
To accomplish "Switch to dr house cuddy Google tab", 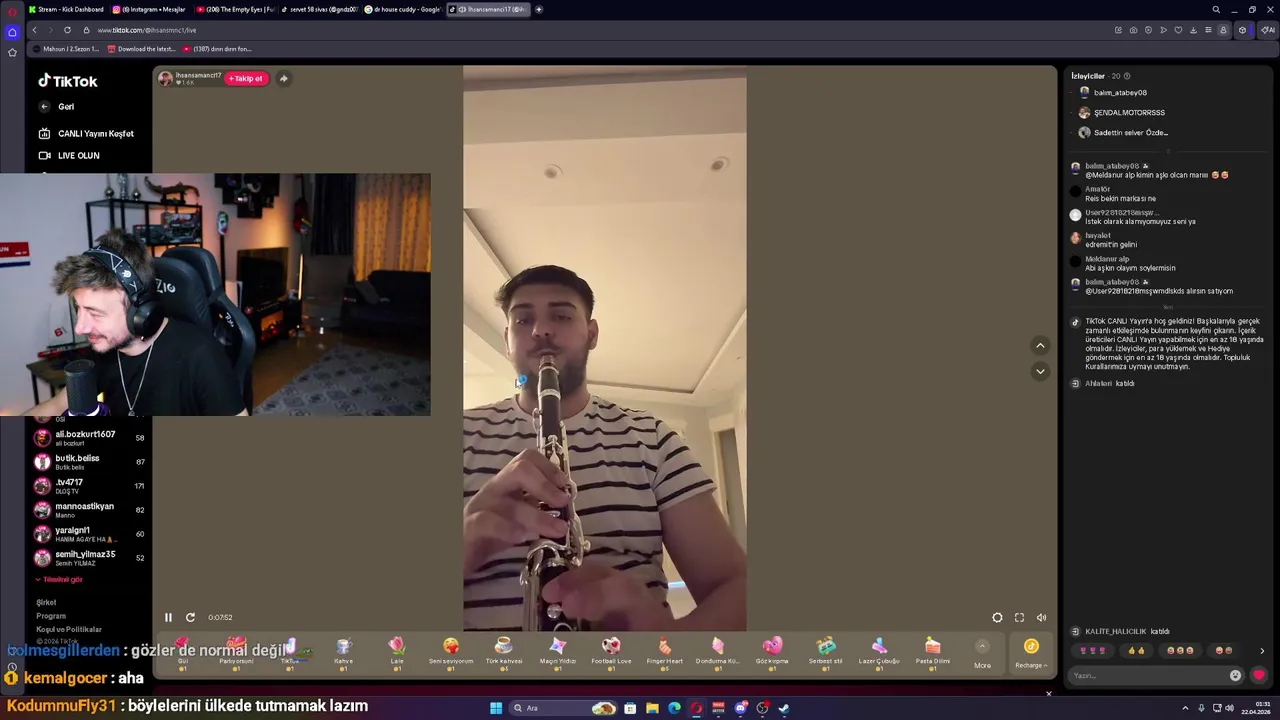I will pyautogui.click(x=402, y=9).
